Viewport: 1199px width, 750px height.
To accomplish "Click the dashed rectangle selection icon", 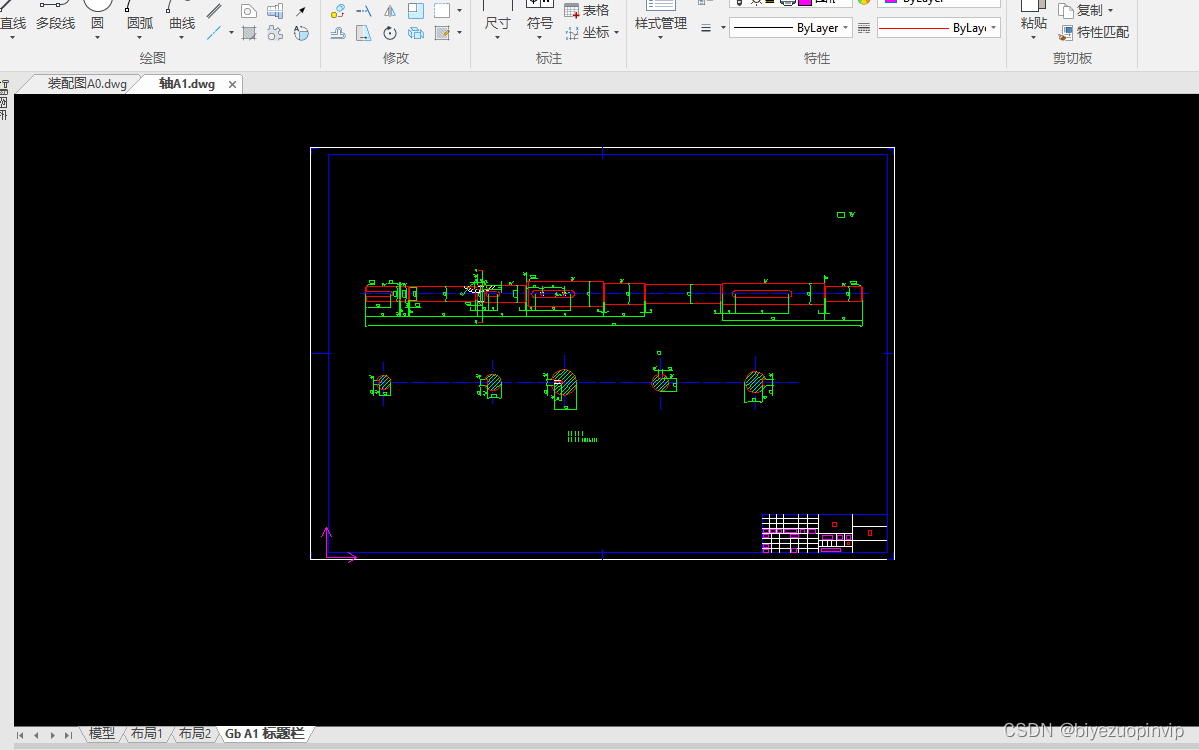I will pyautogui.click(x=442, y=11).
